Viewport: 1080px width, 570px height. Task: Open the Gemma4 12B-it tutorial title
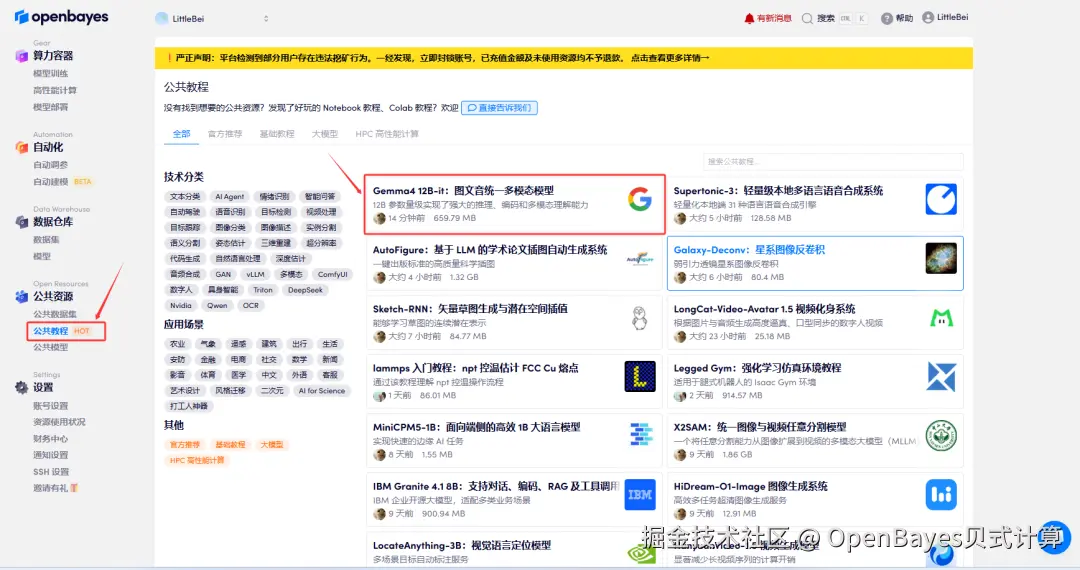pos(463,191)
